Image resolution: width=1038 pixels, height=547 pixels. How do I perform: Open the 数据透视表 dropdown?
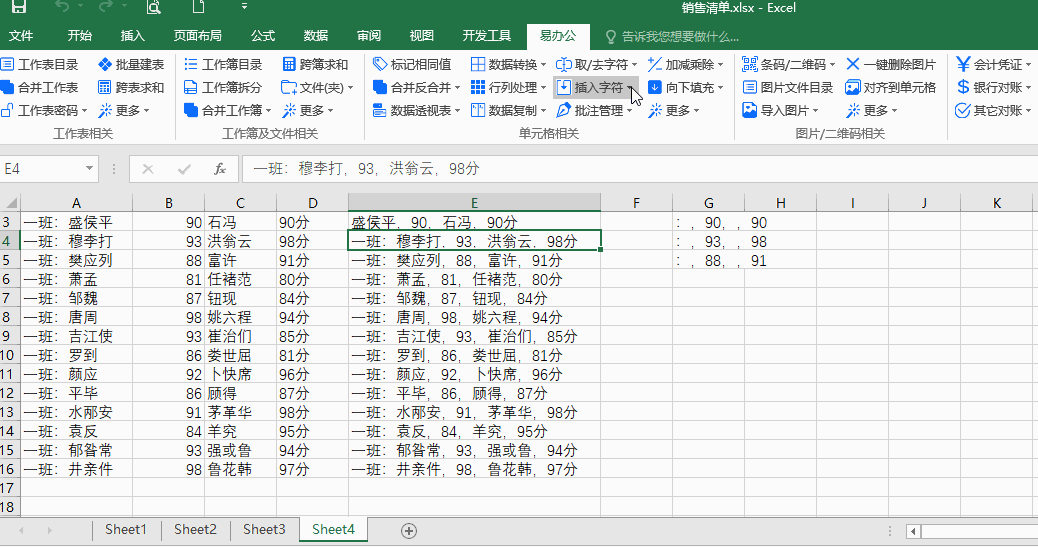click(416, 111)
